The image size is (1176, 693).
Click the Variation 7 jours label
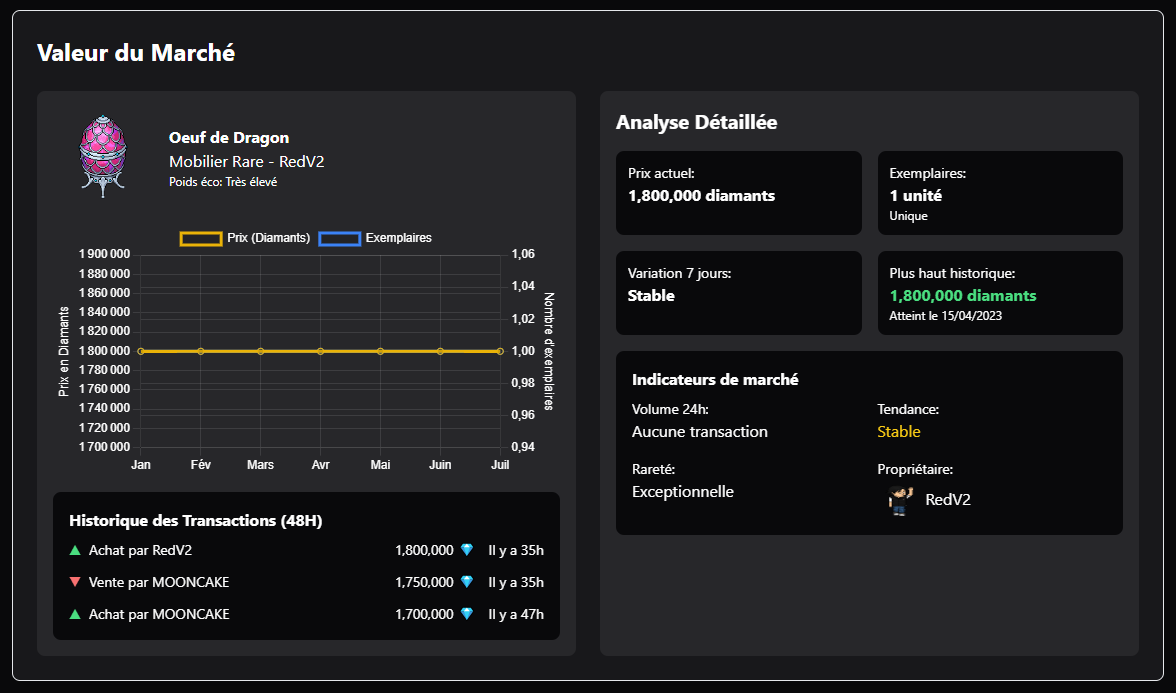(680, 274)
